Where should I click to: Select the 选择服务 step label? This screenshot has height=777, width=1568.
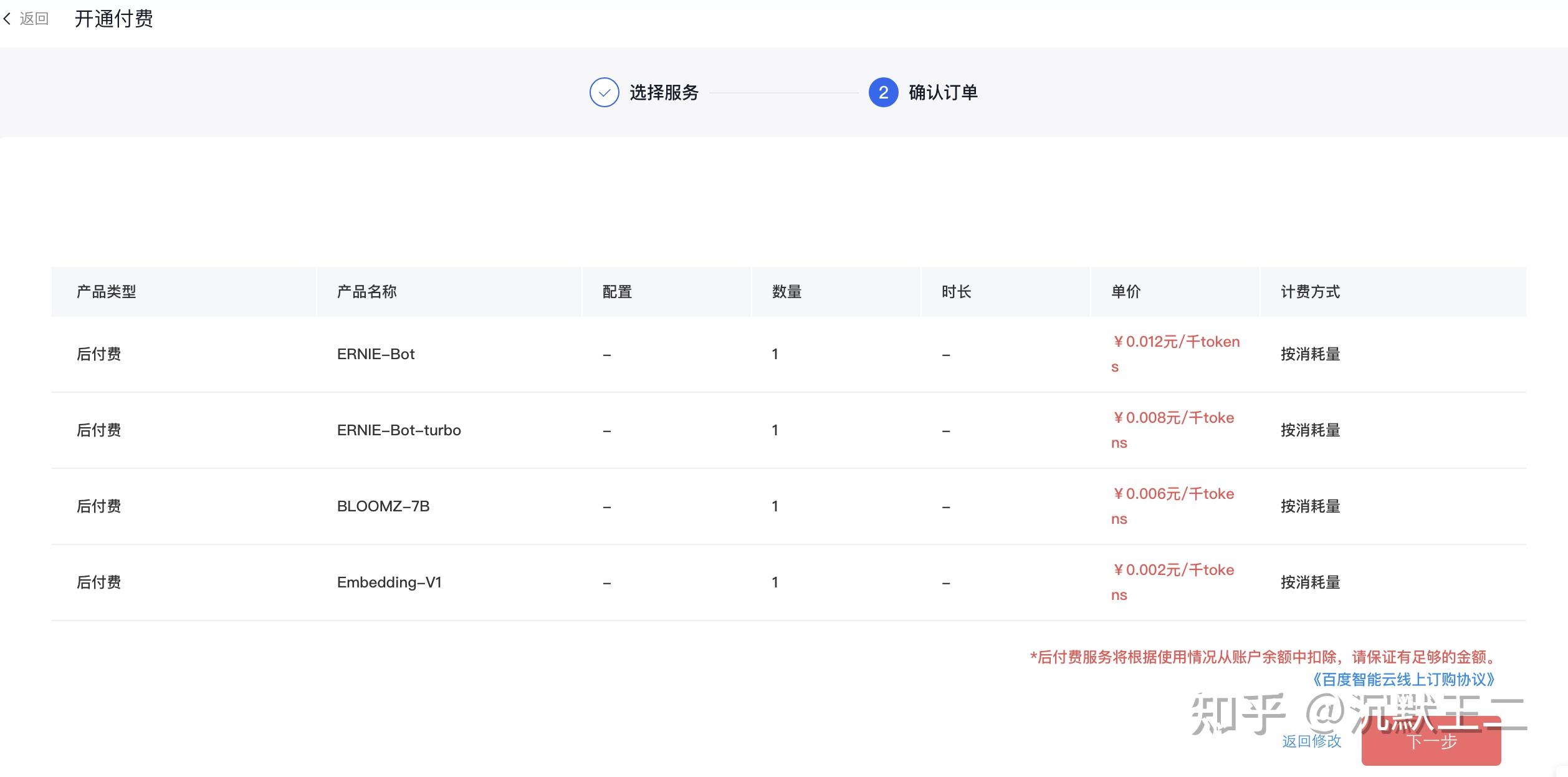pyautogui.click(x=664, y=92)
